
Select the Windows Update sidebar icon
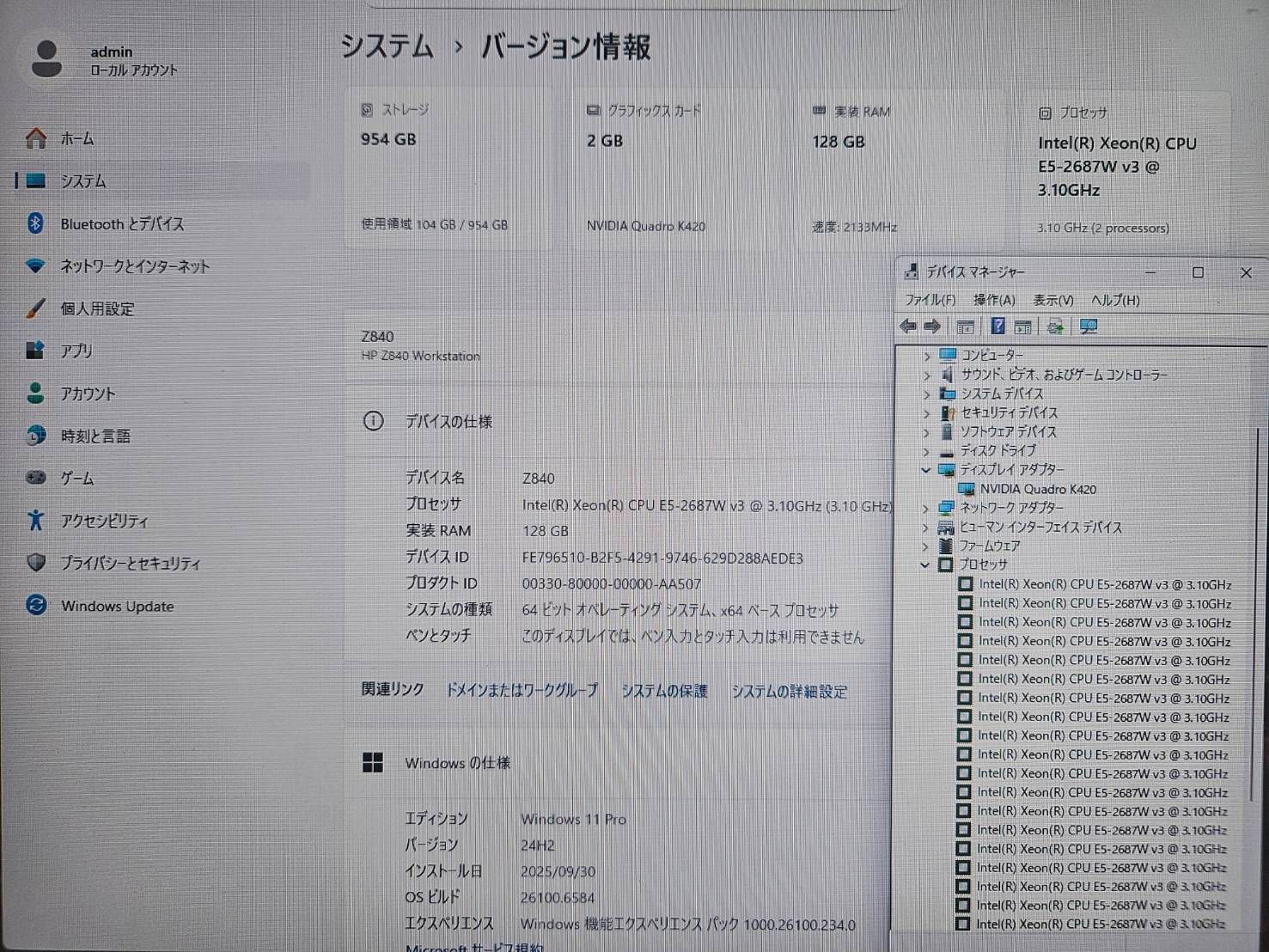(x=35, y=606)
